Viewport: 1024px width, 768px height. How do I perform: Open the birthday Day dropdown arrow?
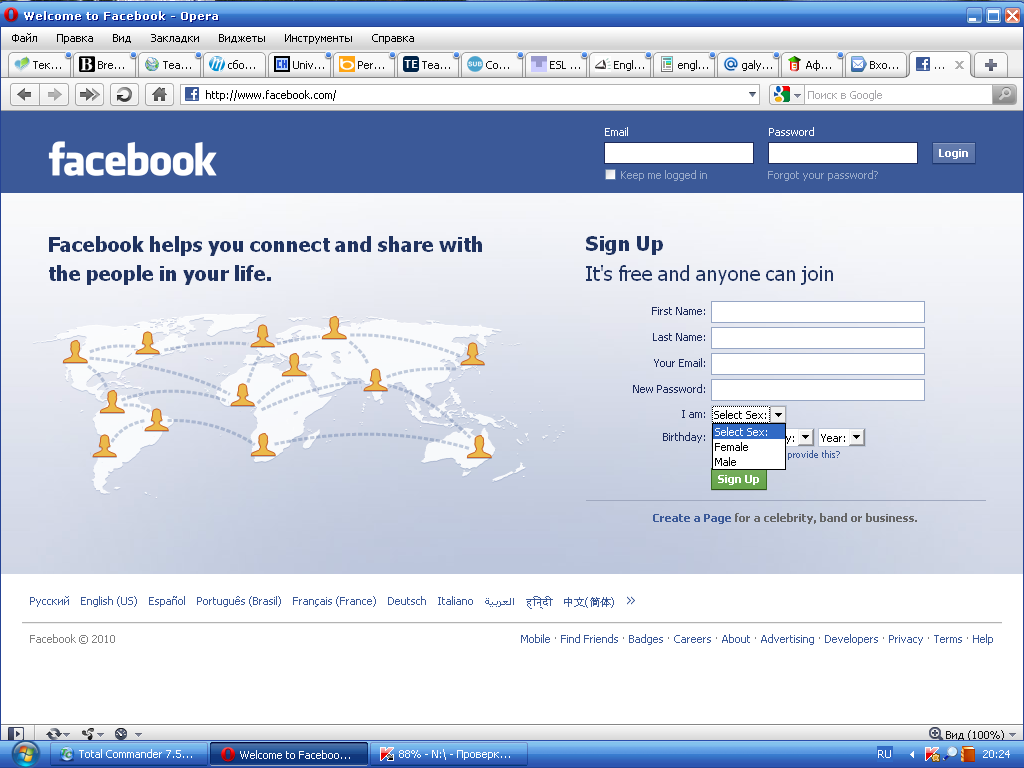(x=806, y=438)
